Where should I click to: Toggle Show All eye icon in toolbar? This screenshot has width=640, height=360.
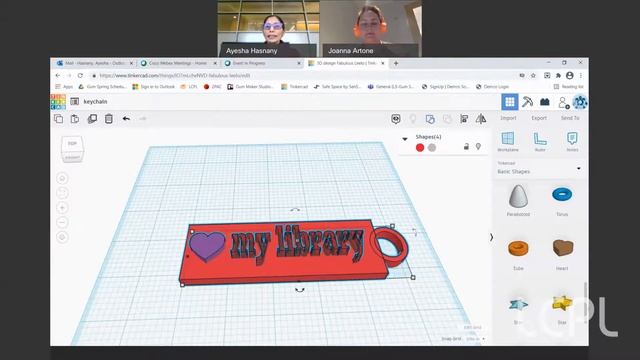point(396,119)
